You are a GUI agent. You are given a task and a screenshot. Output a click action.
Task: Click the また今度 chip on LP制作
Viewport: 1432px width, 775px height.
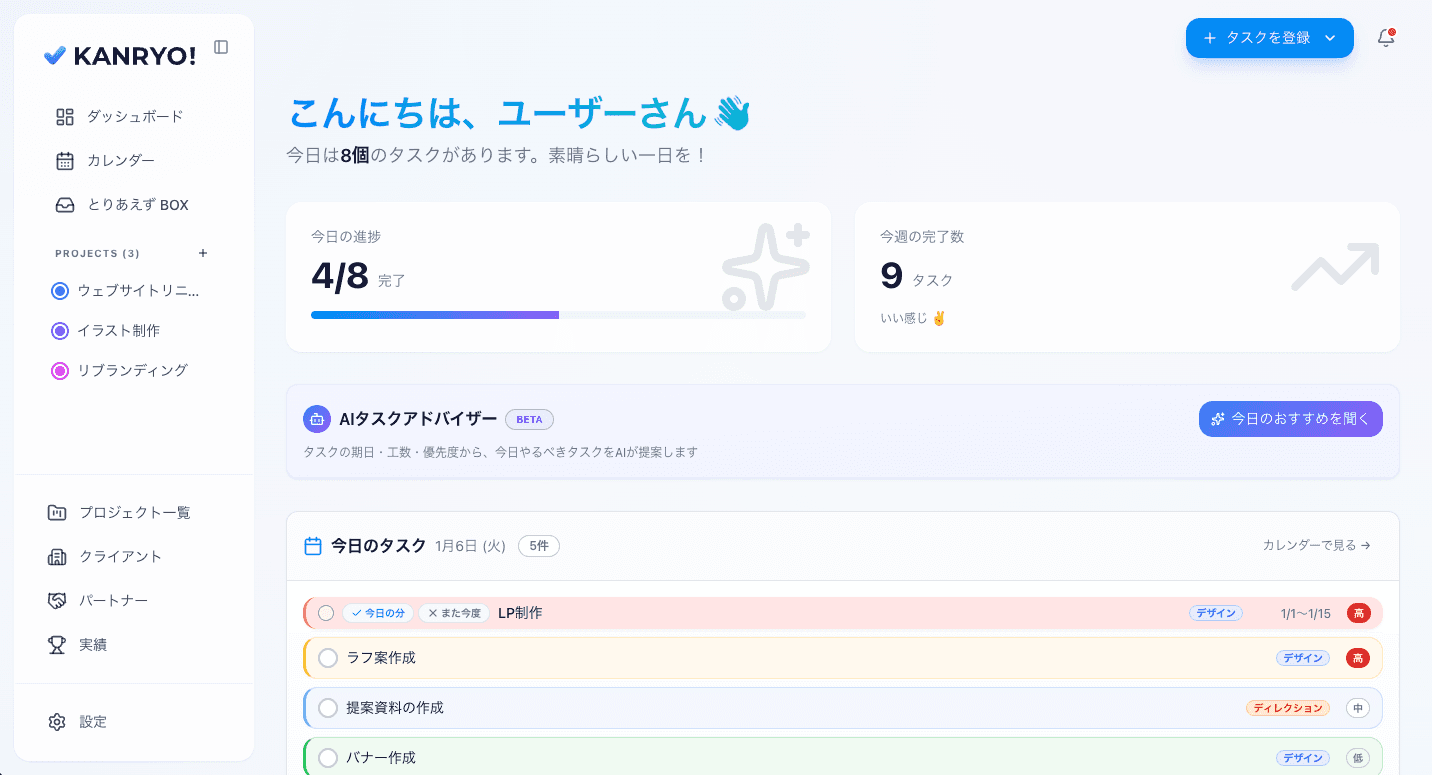[453, 612]
